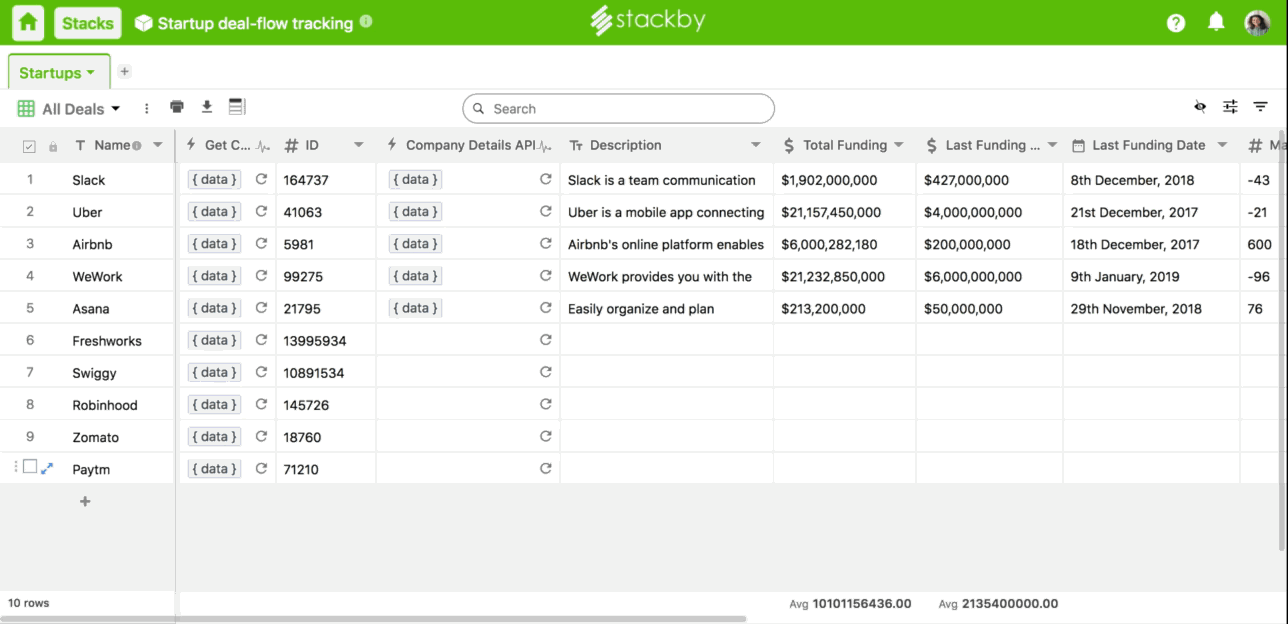1288x624 pixels.
Task: Refresh the Company Details API for Slack
Action: coord(545,179)
